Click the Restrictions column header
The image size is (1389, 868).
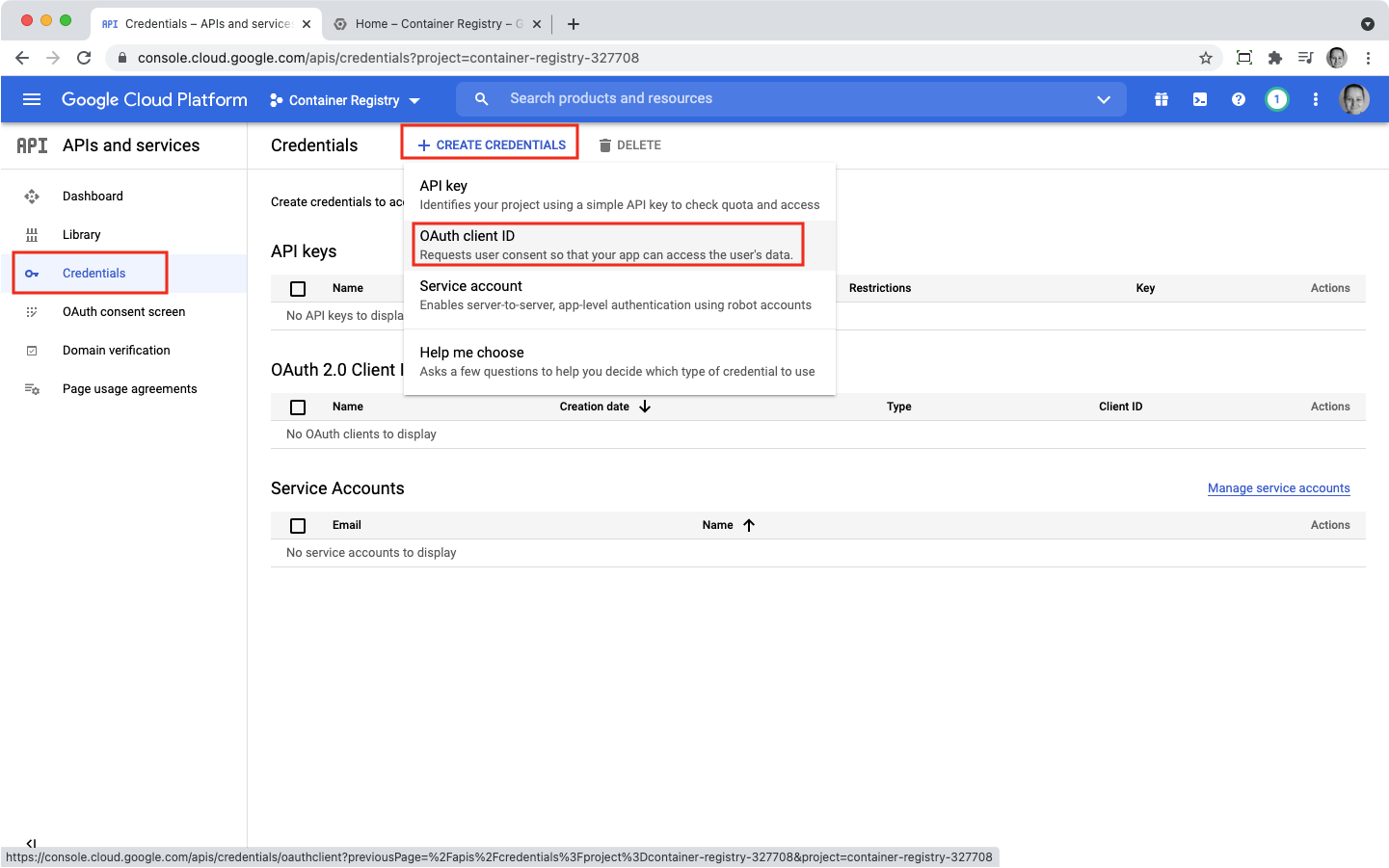[880, 288]
